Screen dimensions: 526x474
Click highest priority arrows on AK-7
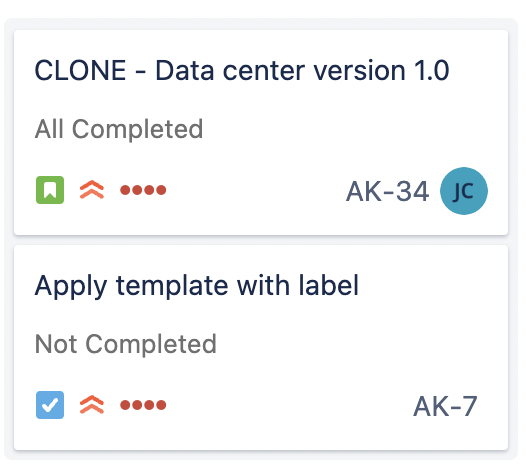point(92,405)
